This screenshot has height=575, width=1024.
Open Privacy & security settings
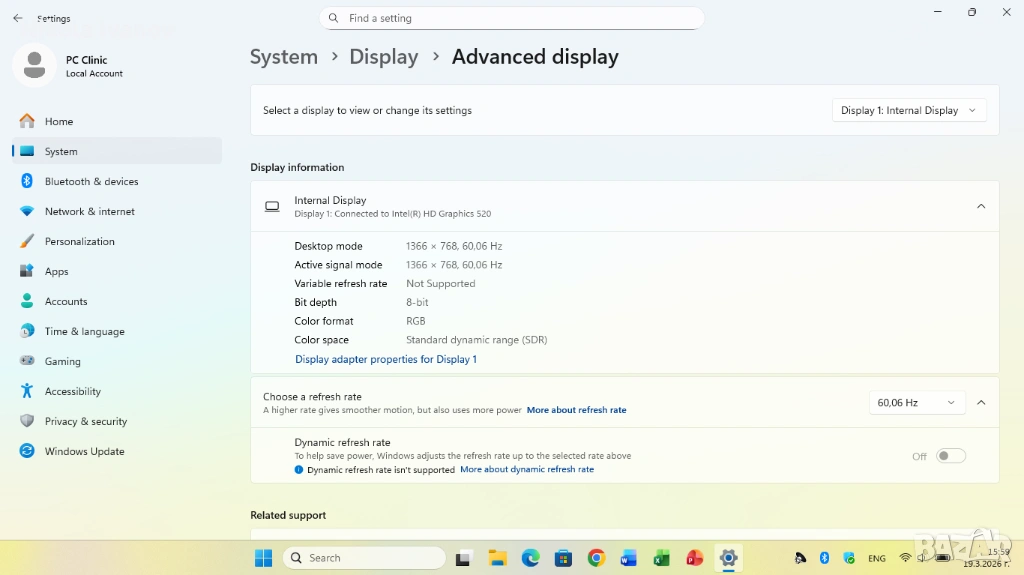(x=85, y=421)
